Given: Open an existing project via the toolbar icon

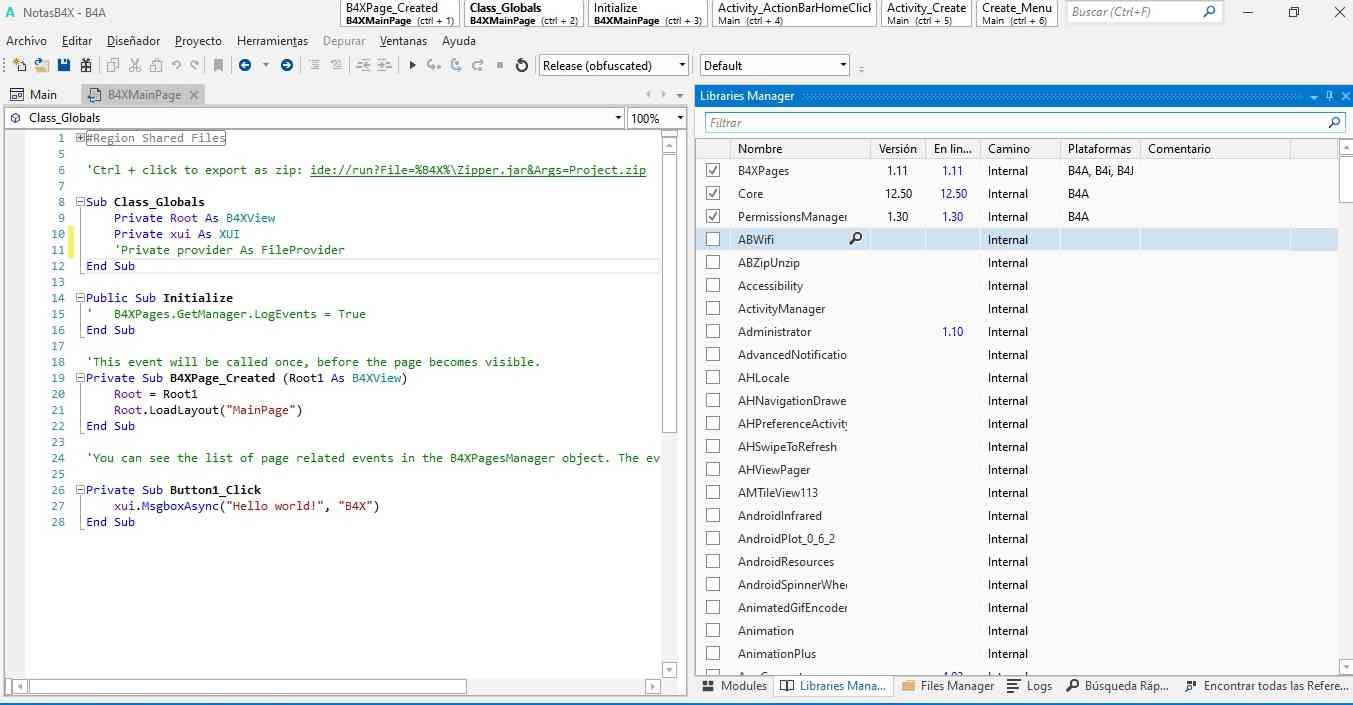Looking at the screenshot, I should pyautogui.click(x=42, y=65).
